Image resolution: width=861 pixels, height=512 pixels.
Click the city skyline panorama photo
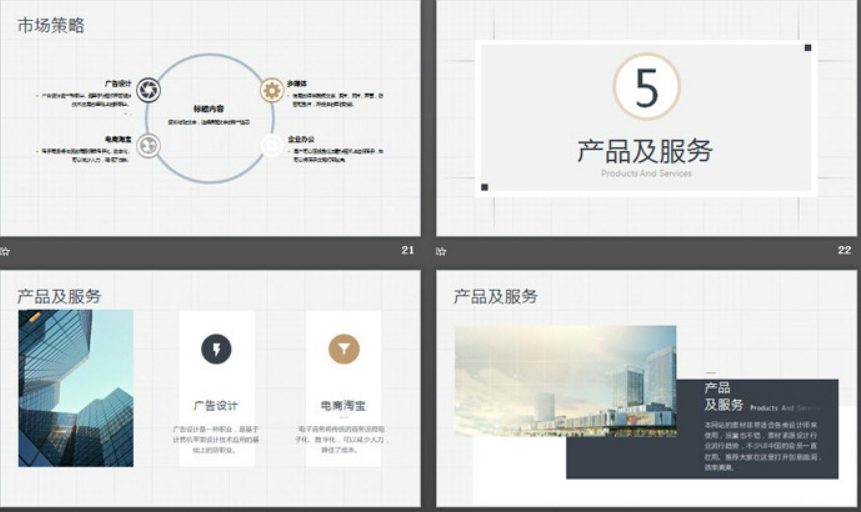[566, 381]
